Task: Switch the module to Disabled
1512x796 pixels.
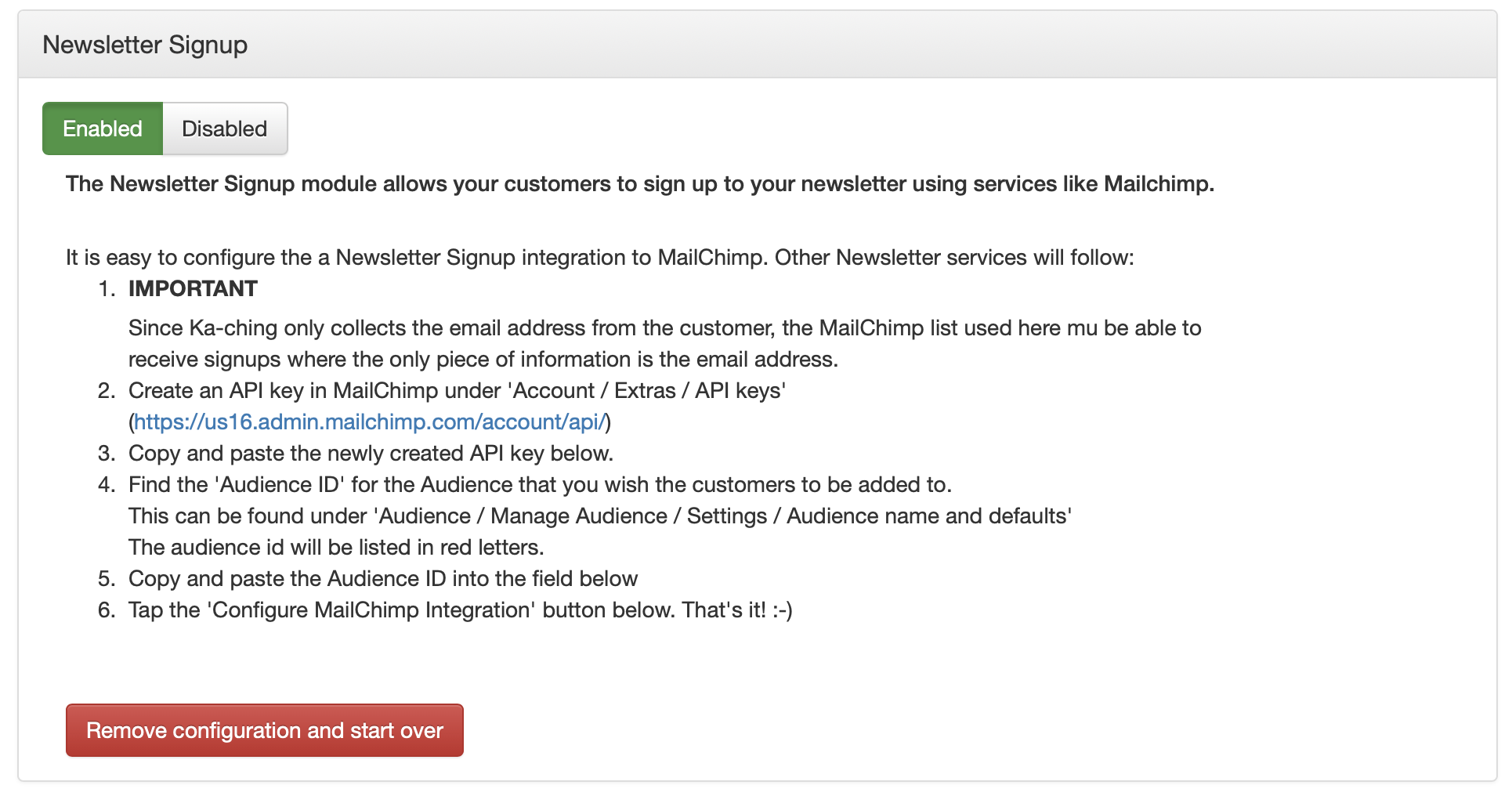Action: tap(225, 128)
